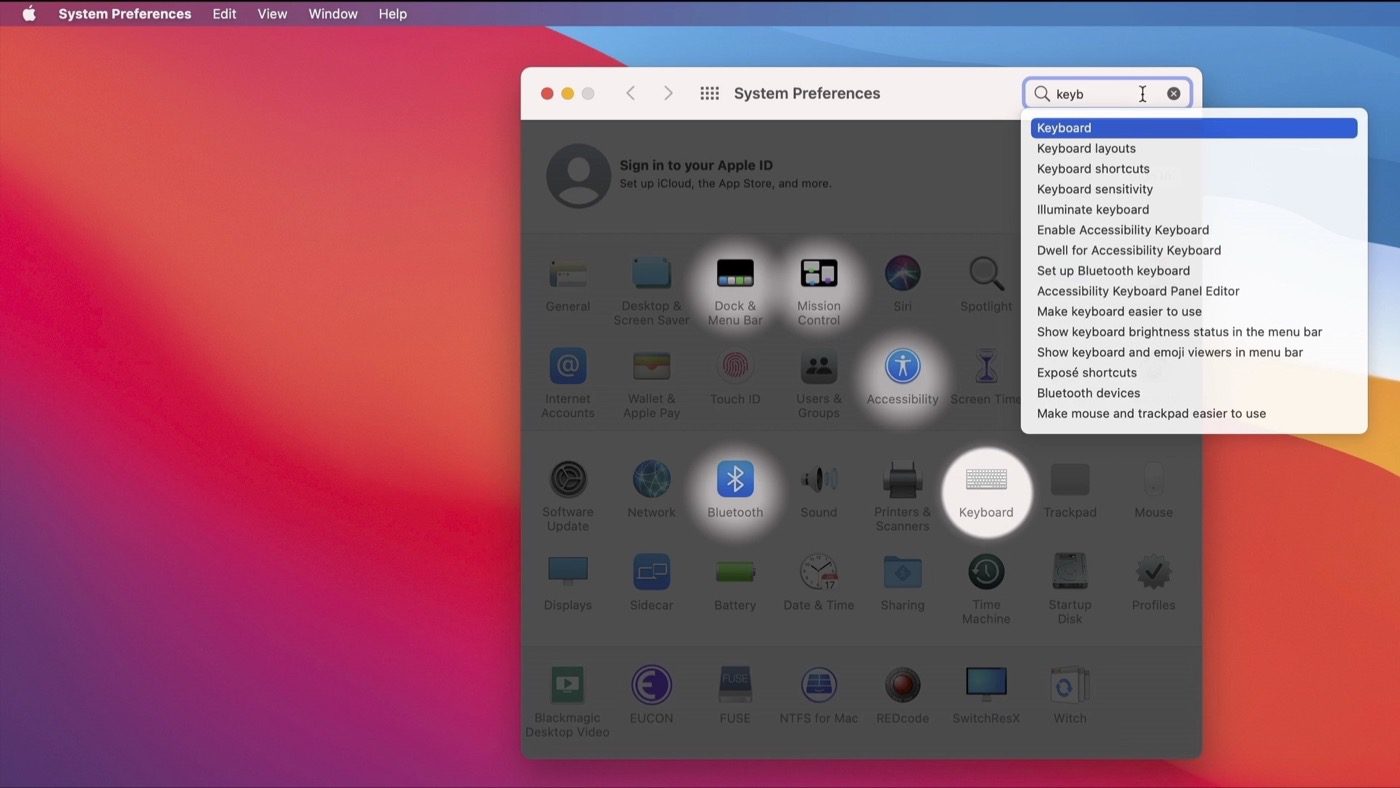Click inside the search field containing keyb
The image size is (1400, 788).
tap(1107, 94)
